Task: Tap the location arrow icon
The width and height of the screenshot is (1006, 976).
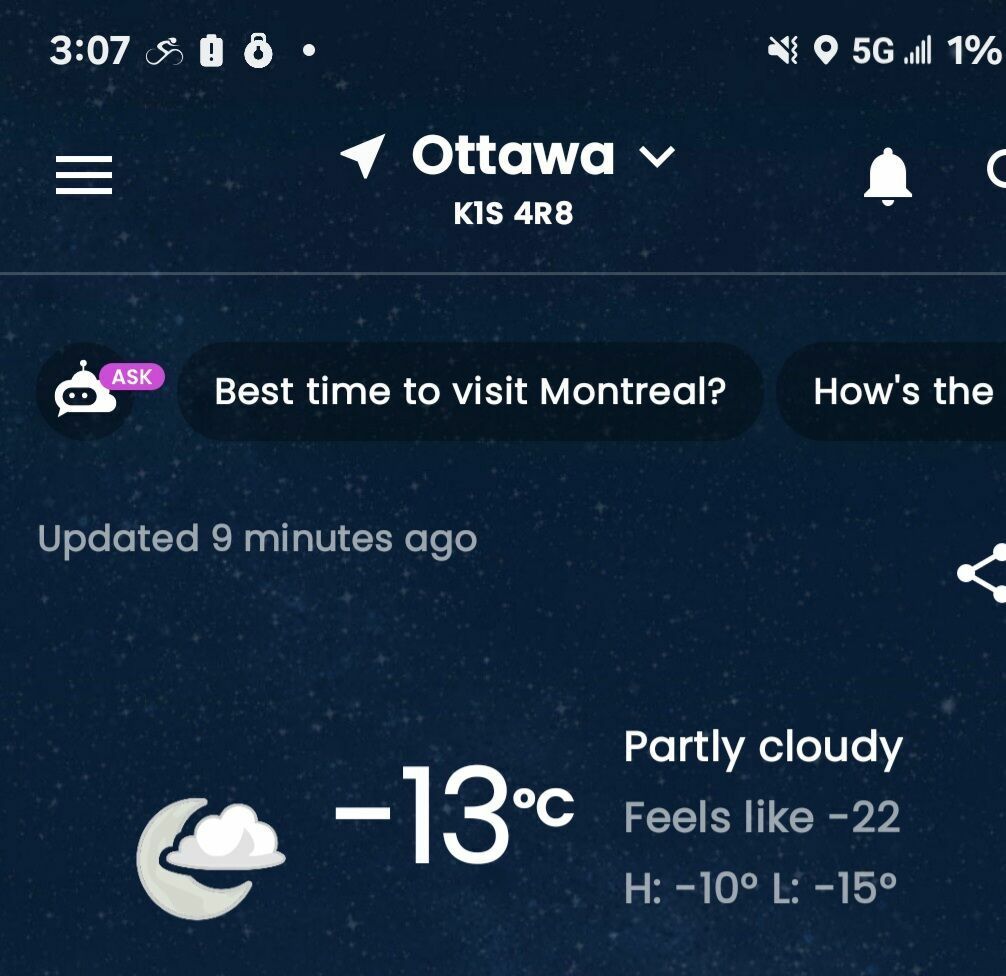Action: tap(363, 157)
